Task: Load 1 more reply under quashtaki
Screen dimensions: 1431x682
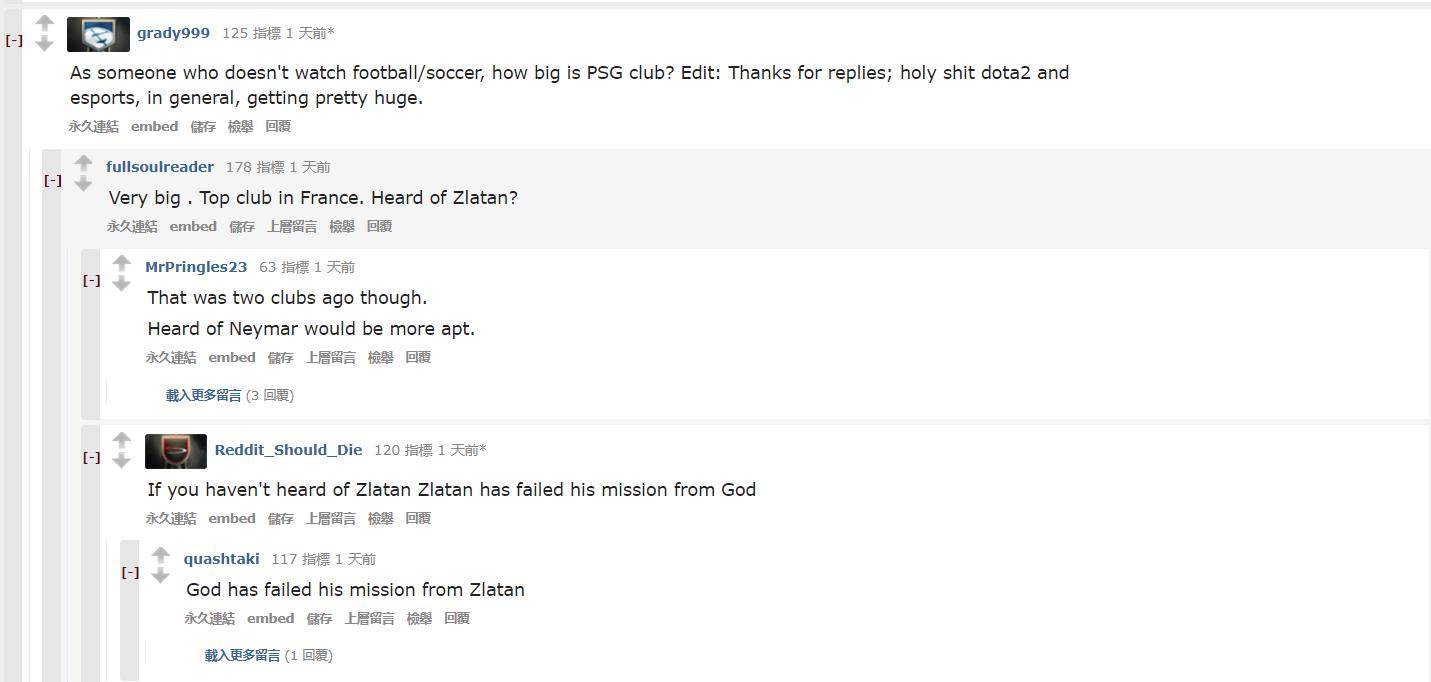Action: [x=242, y=655]
